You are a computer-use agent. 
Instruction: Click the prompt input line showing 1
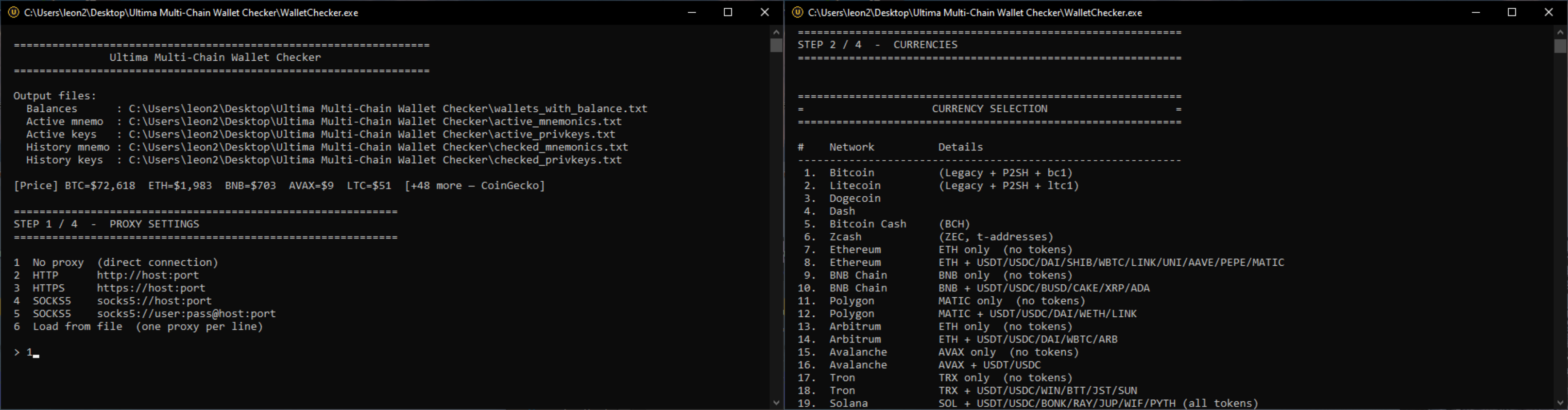coord(27,352)
